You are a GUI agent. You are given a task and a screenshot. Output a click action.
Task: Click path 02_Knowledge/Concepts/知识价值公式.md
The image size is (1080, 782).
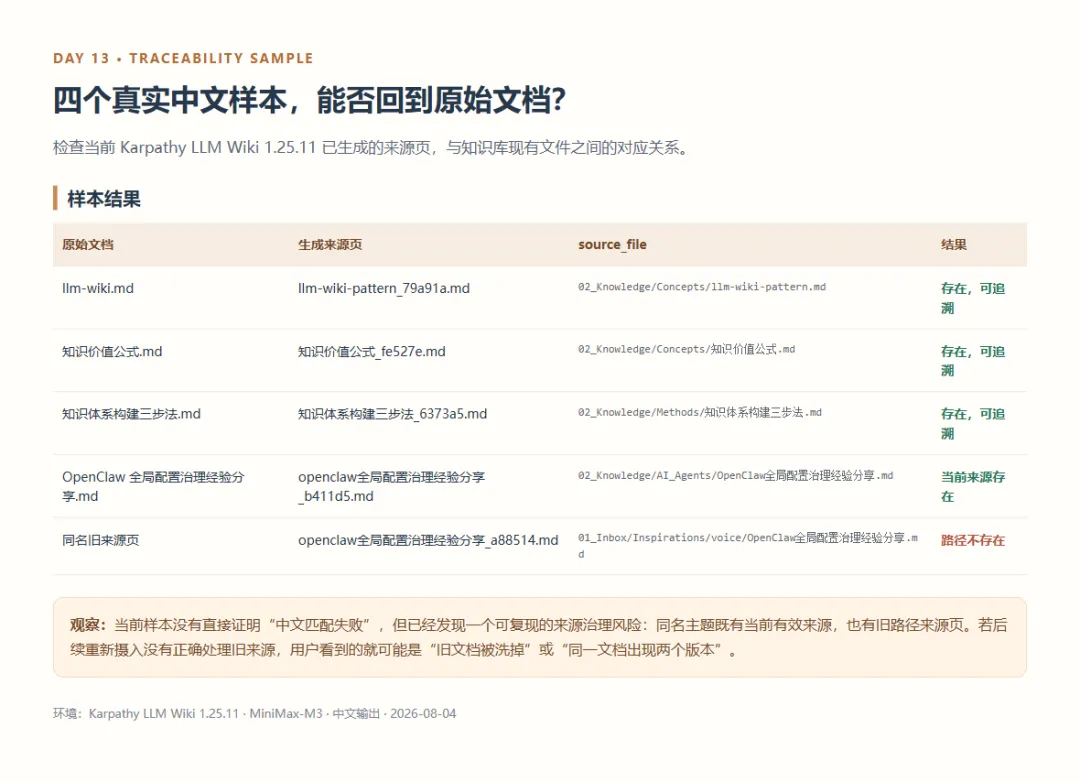pyautogui.click(x=686, y=349)
